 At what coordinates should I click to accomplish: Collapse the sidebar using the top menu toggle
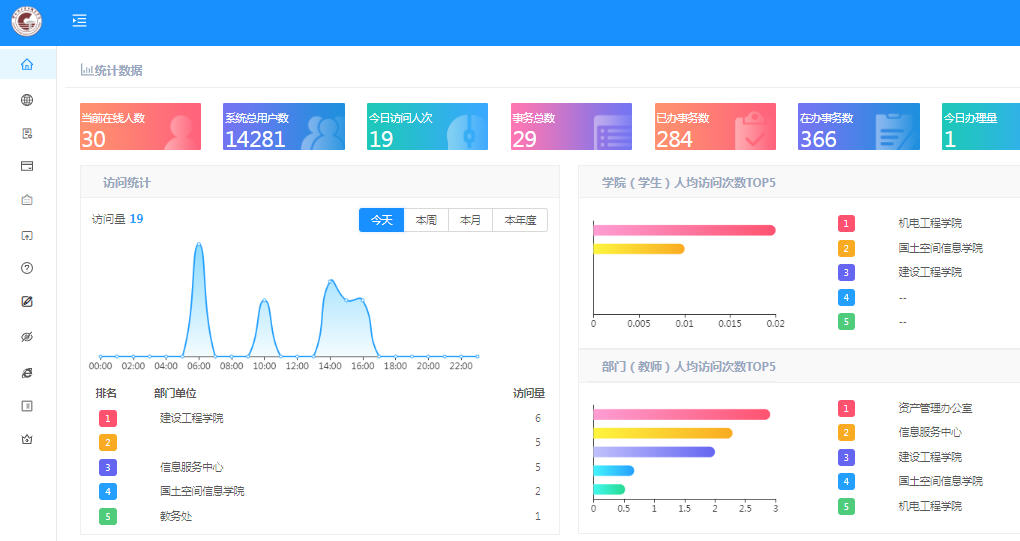click(x=79, y=21)
